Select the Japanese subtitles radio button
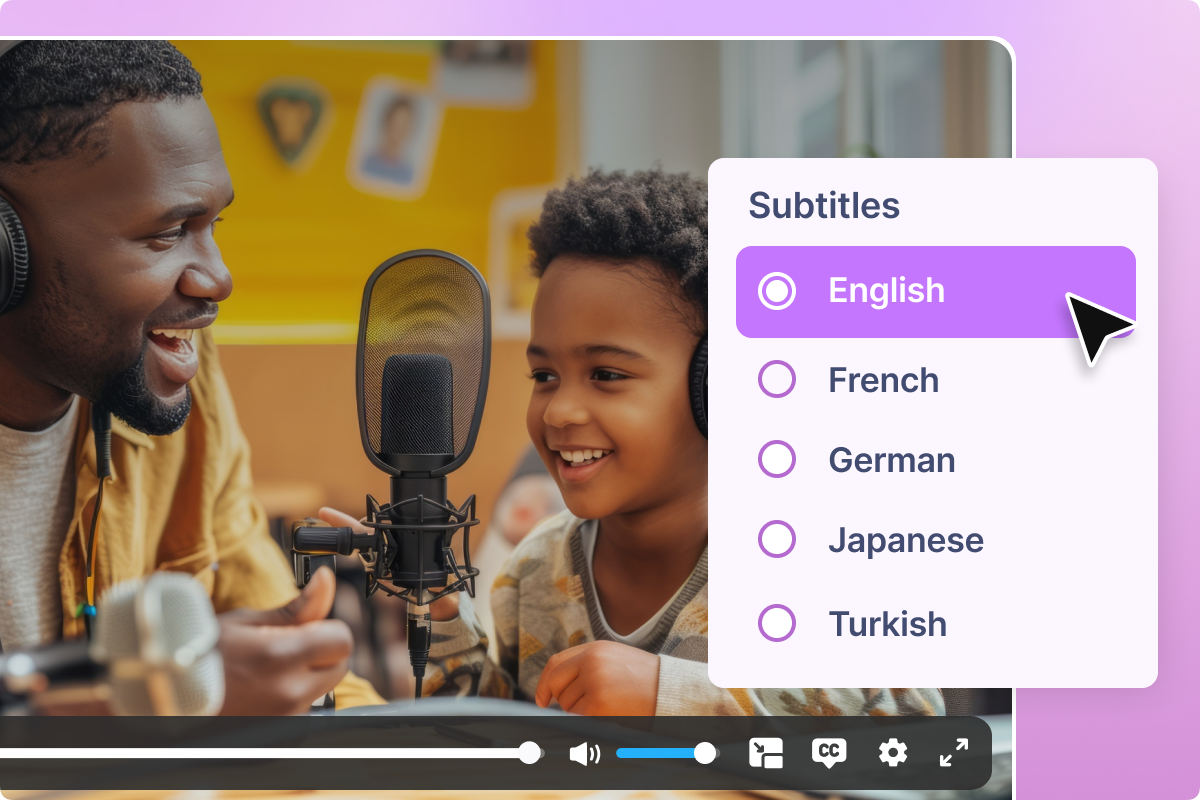Image resolution: width=1200 pixels, height=800 pixels. pos(777,541)
